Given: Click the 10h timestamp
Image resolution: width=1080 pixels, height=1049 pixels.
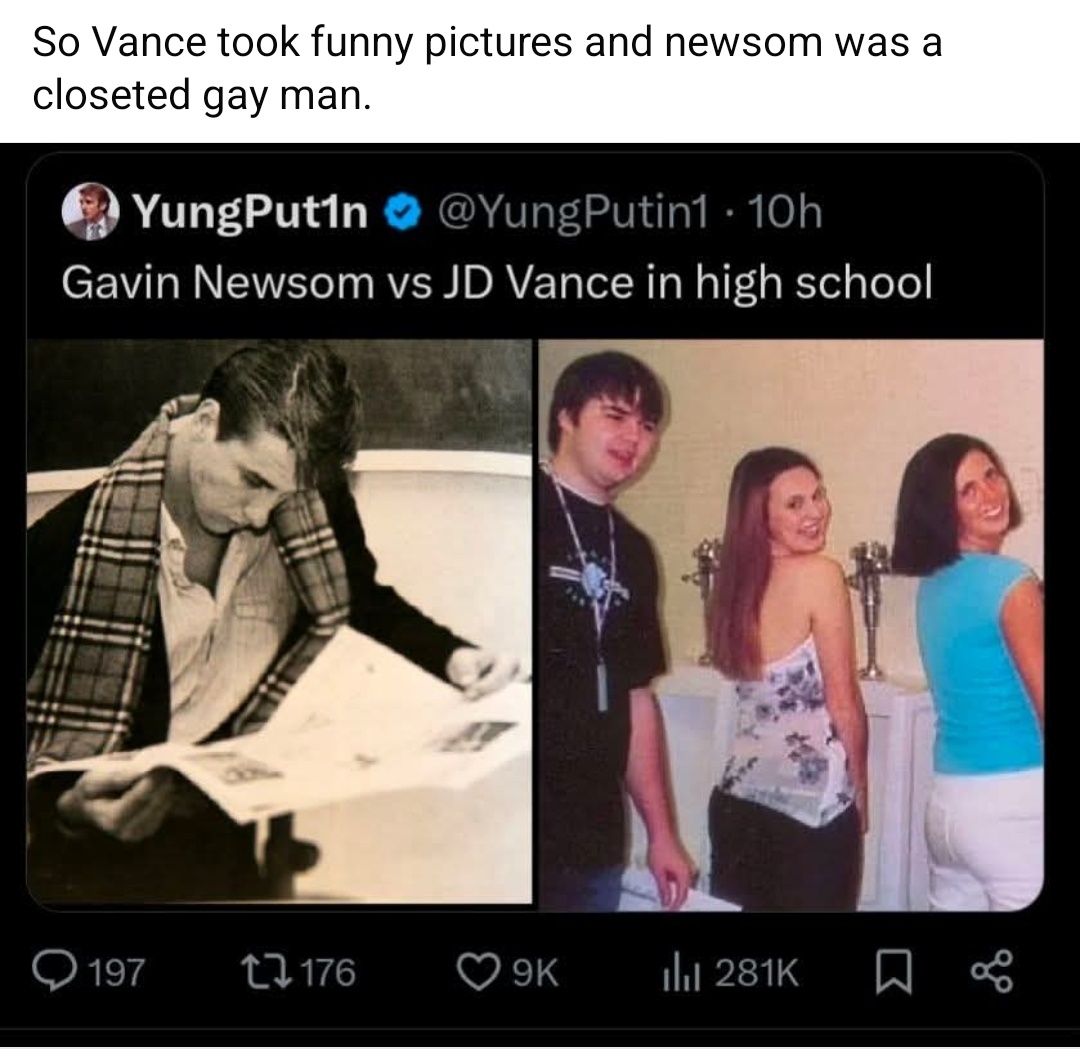Looking at the screenshot, I should point(785,212).
